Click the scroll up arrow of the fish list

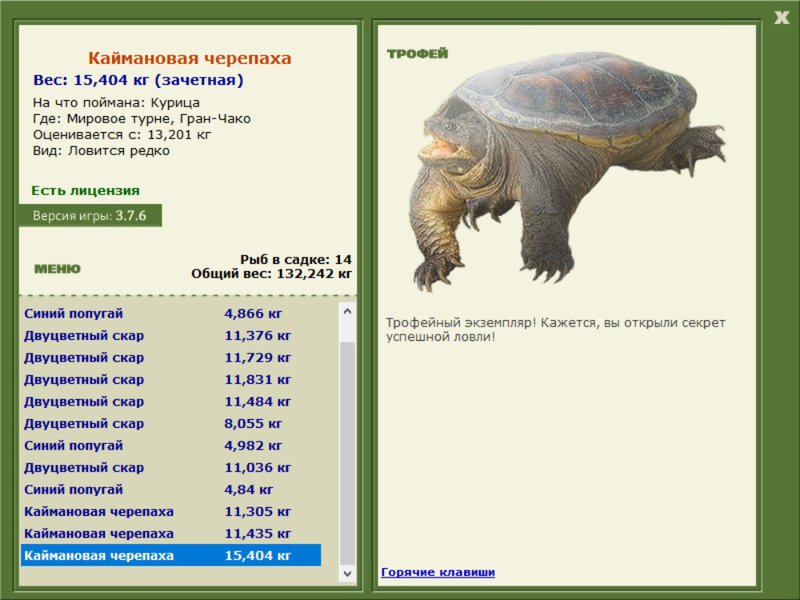[x=347, y=311]
